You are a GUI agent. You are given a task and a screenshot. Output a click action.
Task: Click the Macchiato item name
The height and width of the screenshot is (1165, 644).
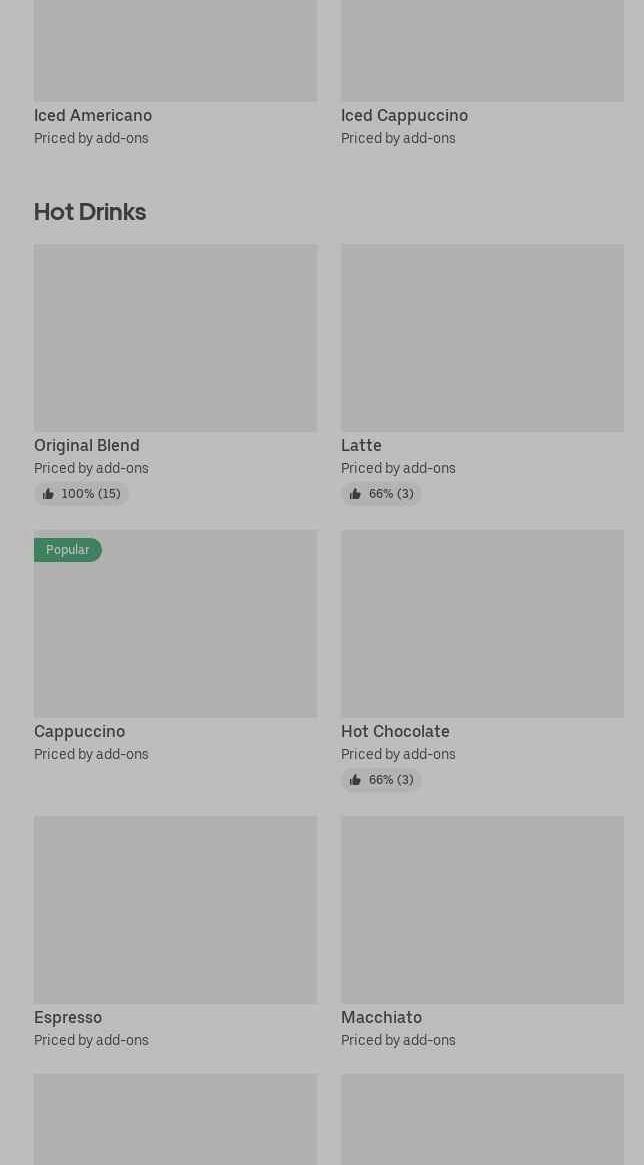coord(381,1018)
